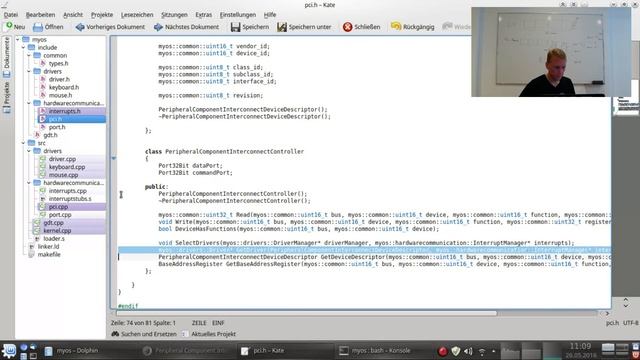The width and height of the screenshot is (640, 360).
Task: Collapse src hardwarecommunication folder
Action: point(29,183)
